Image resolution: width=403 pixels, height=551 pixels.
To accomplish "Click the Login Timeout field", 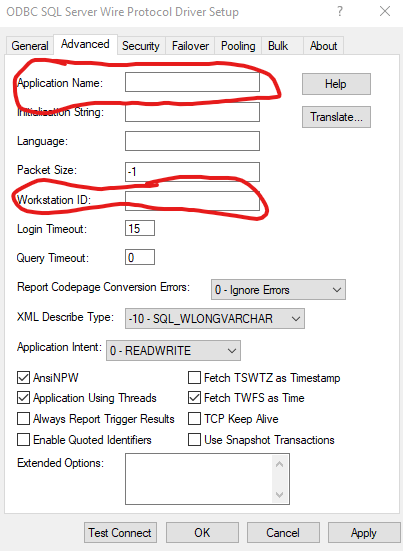I will point(140,228).
